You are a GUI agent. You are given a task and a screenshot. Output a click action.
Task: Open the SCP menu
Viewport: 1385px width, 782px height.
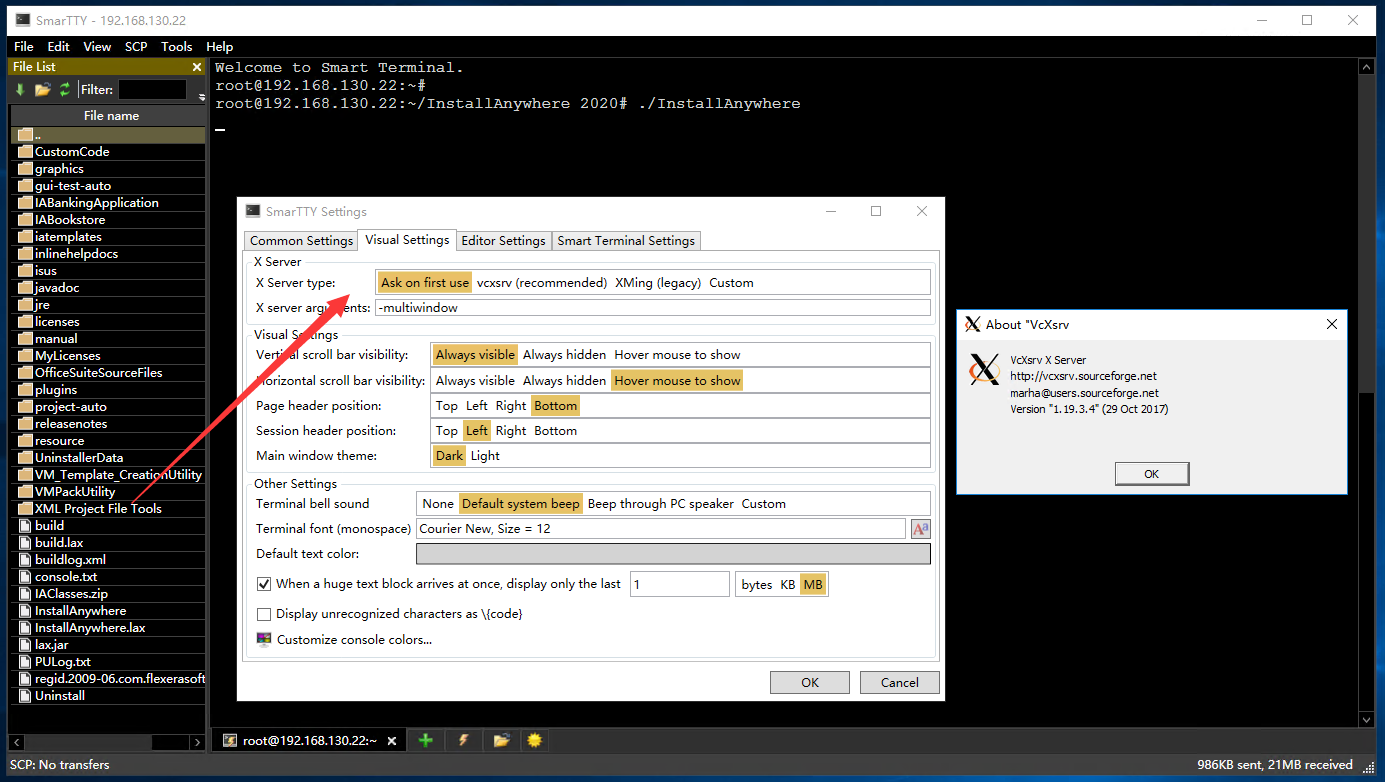pos(136,47)
